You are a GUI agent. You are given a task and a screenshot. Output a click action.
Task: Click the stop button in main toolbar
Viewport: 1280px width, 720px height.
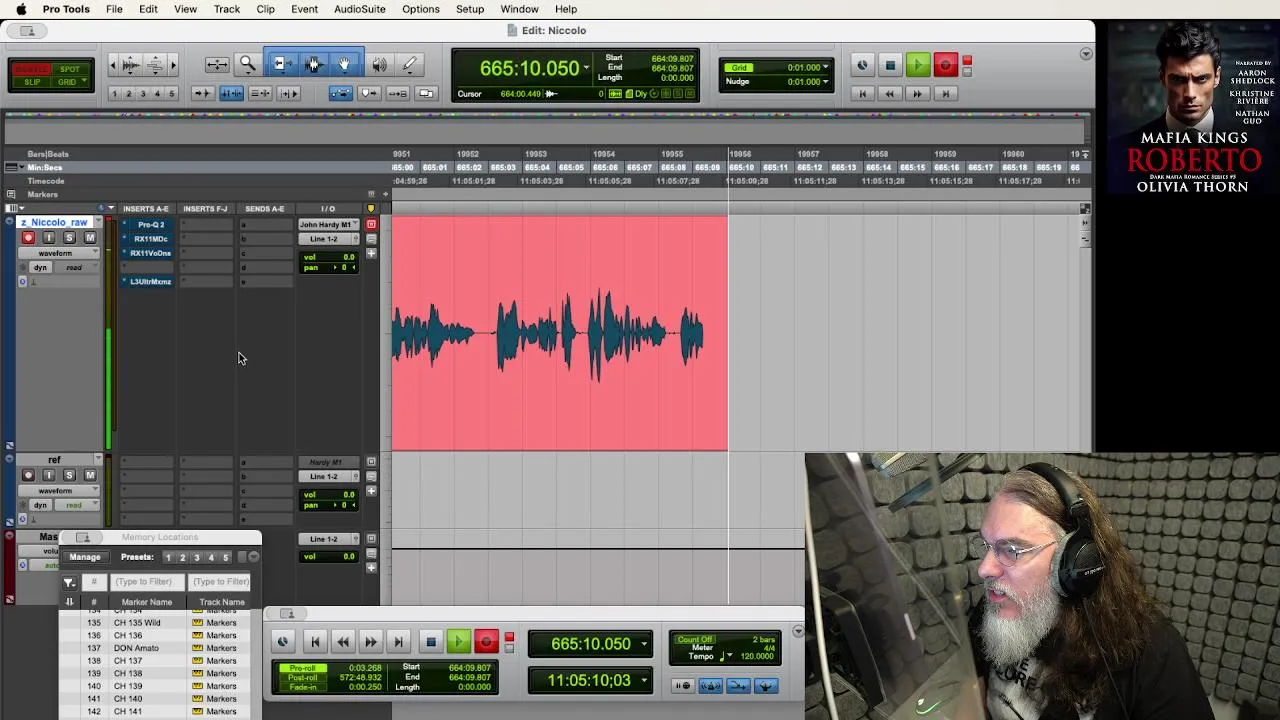coord(890,66)
